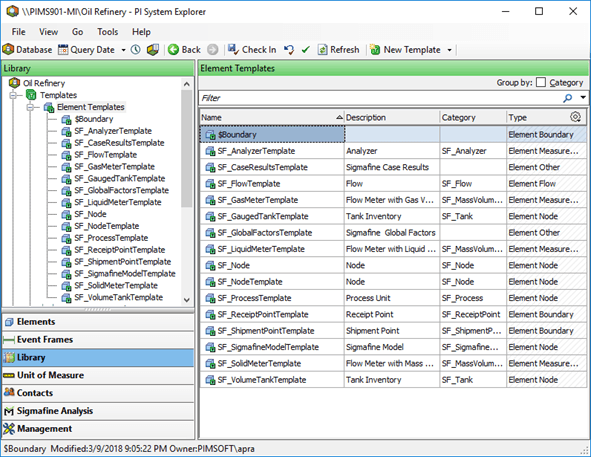Click the tree scrollbar up arrow
This screenshot has width=591, height=457.
(x=187, y=84)
